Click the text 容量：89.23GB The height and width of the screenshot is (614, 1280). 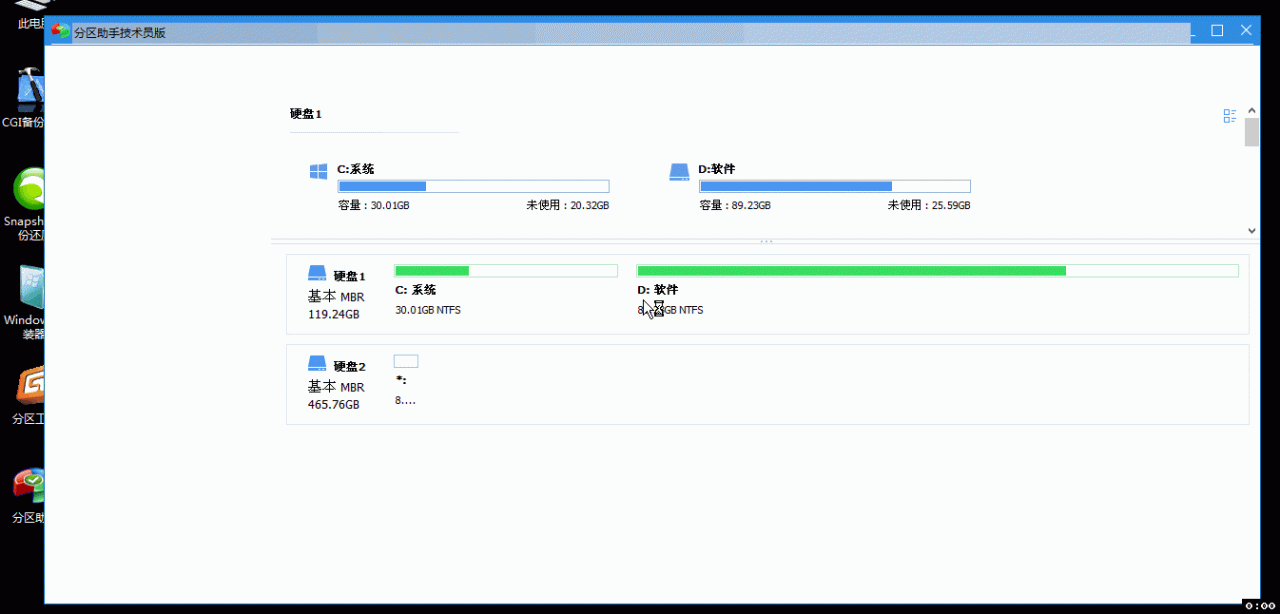[735, 206]
